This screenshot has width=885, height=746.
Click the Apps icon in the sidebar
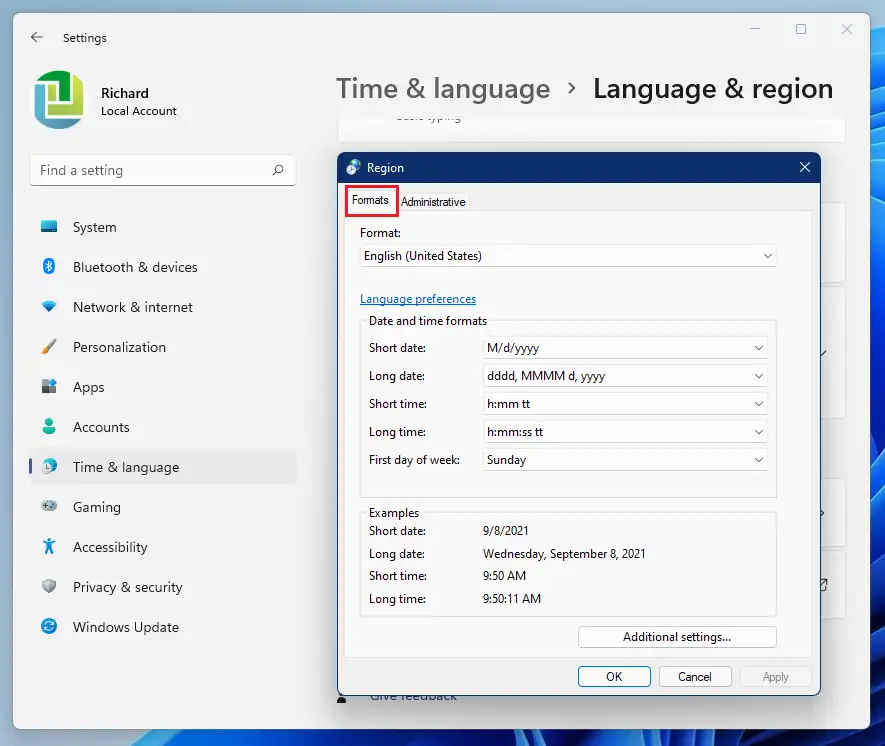pos(49,387)
